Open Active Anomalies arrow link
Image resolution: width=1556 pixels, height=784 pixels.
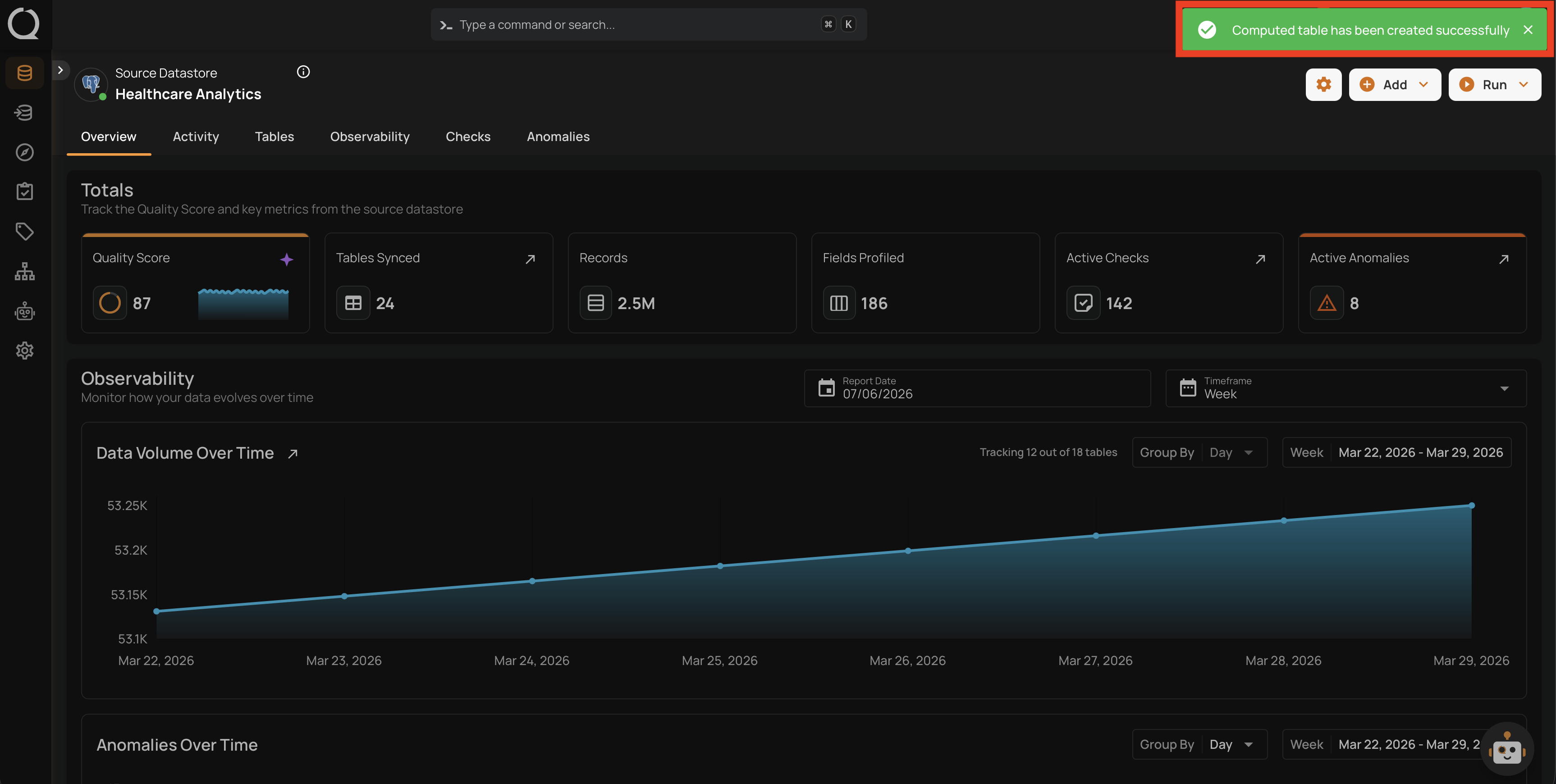1503,259
